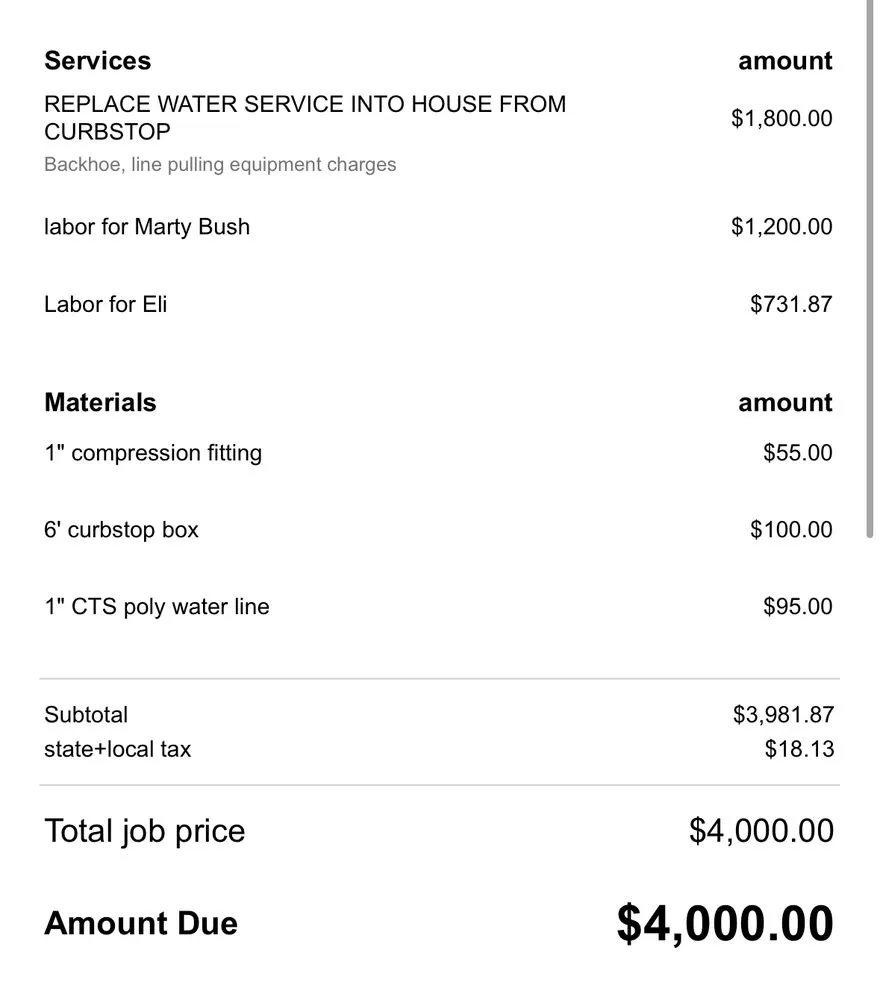Select the REPLACE WATER SERVICE line item
The height and width of the screenshot is (1000, 880).
pyautogui.click(x=305, y=118)
